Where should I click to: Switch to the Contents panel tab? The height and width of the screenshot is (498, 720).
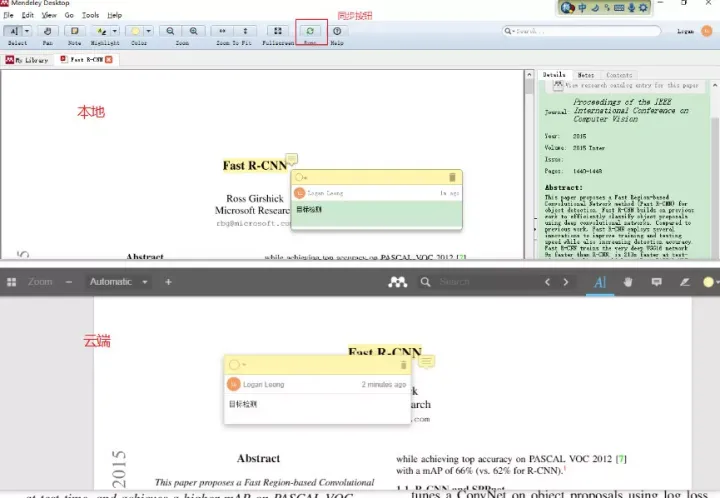(x=619, y=75)
